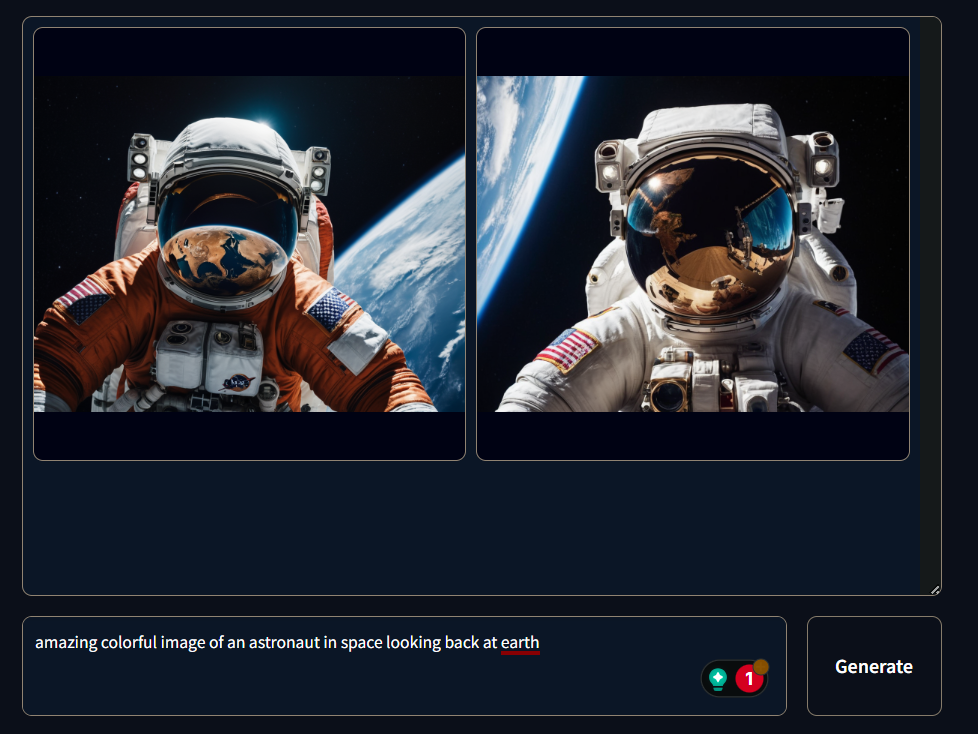The width and height of the screenshot is (978, 734).
Task: Click Earth's horizon in the right image
Action: [x=530, y=187]
